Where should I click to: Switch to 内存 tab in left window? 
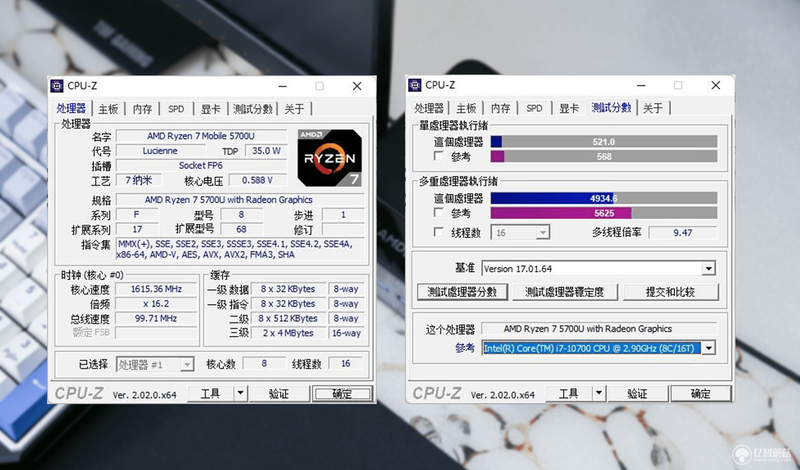(142, 109)
